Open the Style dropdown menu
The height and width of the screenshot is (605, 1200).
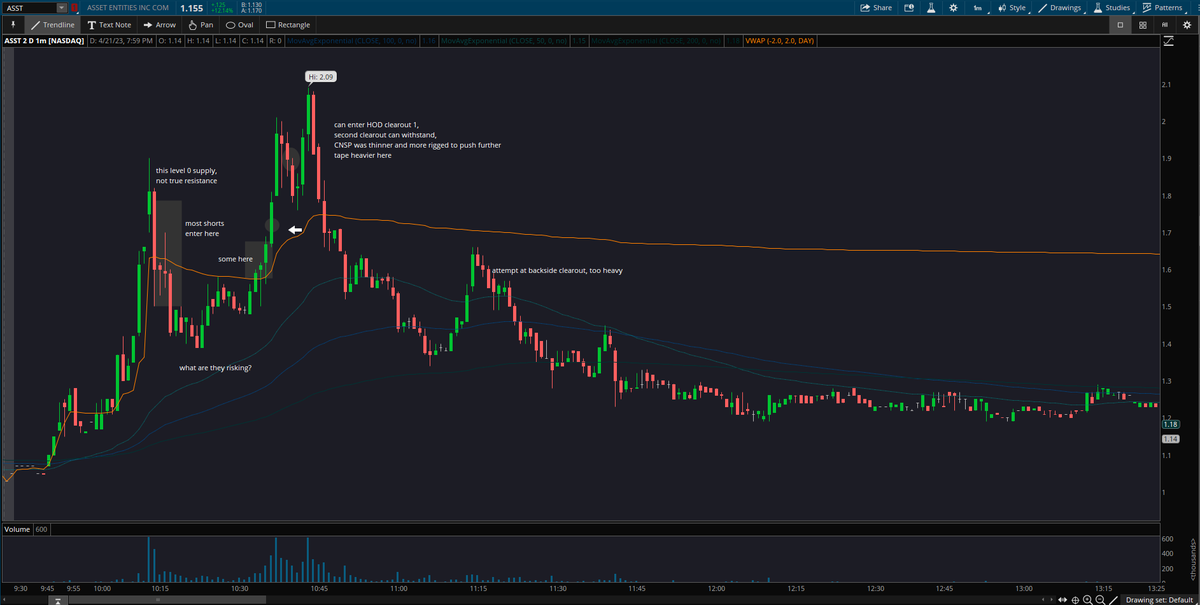[1012, 8]
